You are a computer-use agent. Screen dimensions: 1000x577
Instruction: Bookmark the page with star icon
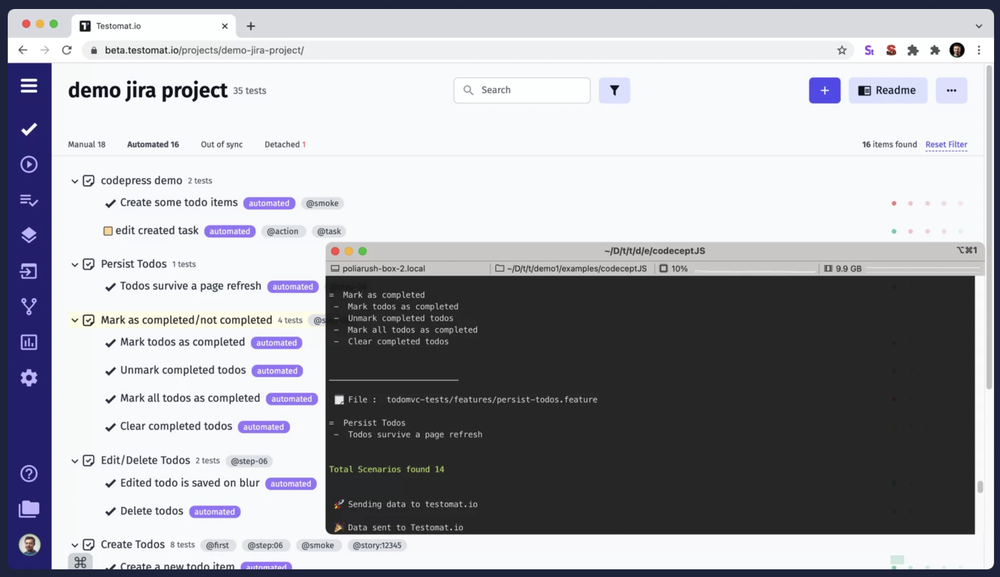(842, 50)
